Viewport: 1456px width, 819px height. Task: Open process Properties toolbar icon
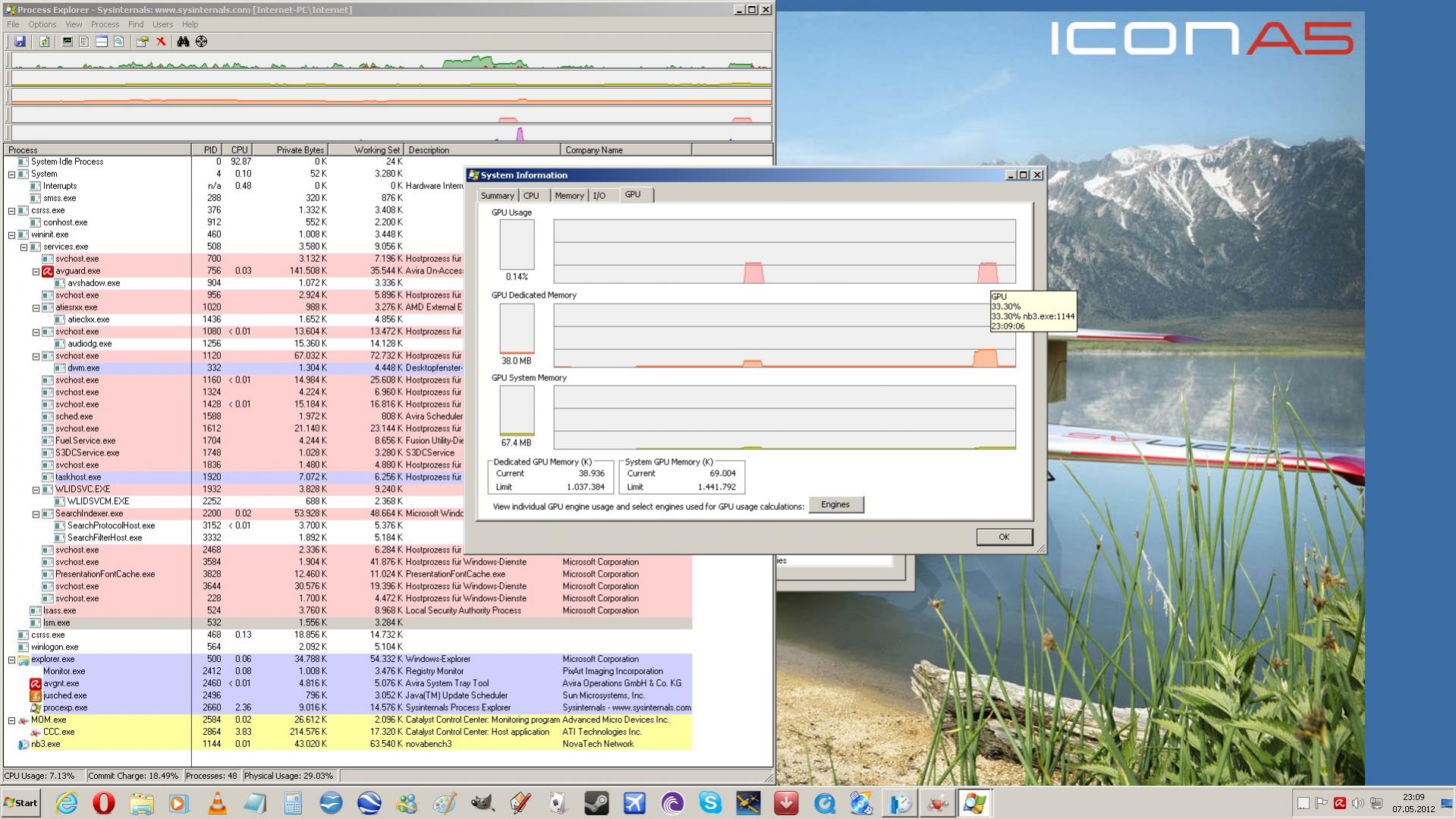point(142,42)
